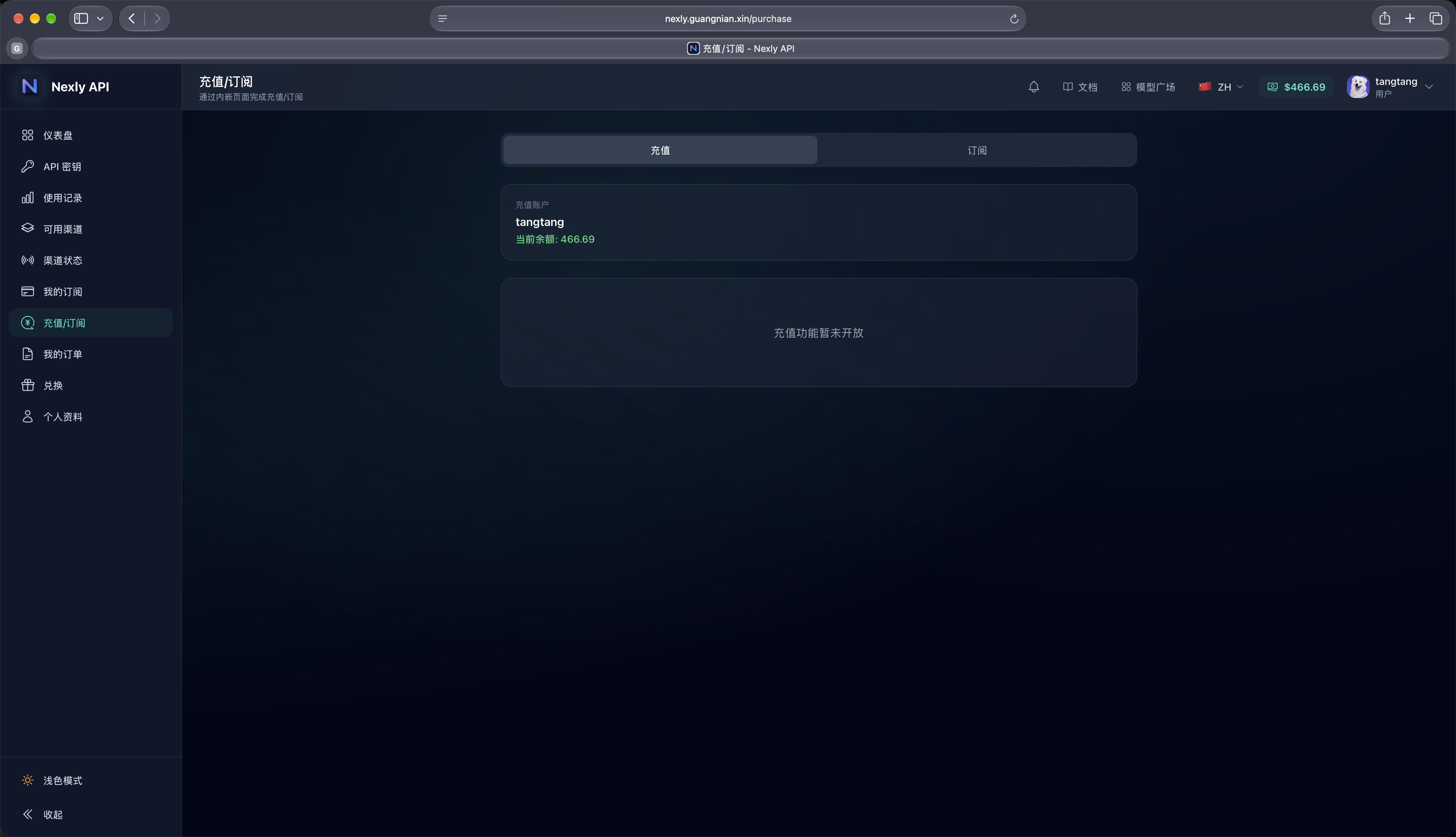1456x837 pixels.
Task: Toggle 浅色模式 light mode
Action: pyautogui.click(x=91, y=780)
